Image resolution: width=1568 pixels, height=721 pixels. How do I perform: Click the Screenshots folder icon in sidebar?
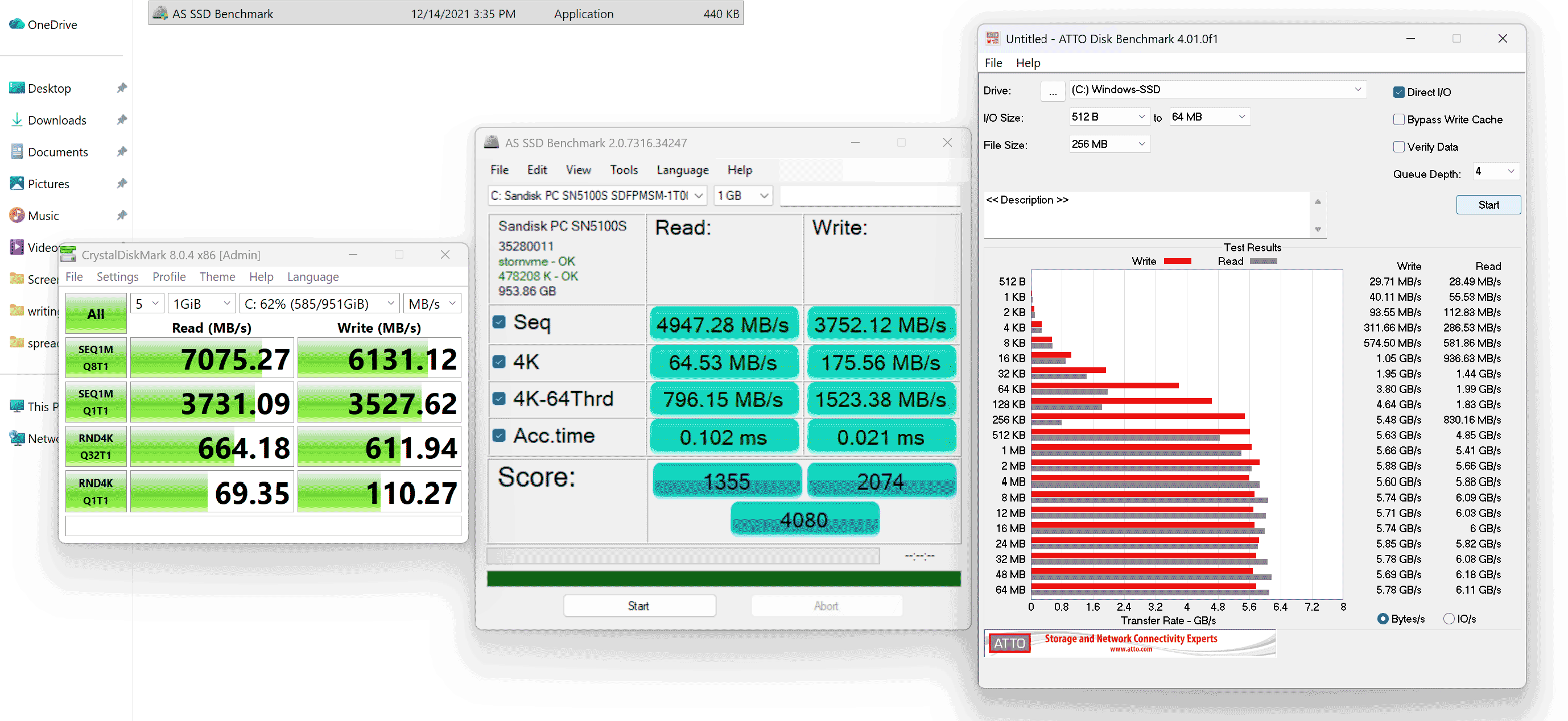pos(17,279)
